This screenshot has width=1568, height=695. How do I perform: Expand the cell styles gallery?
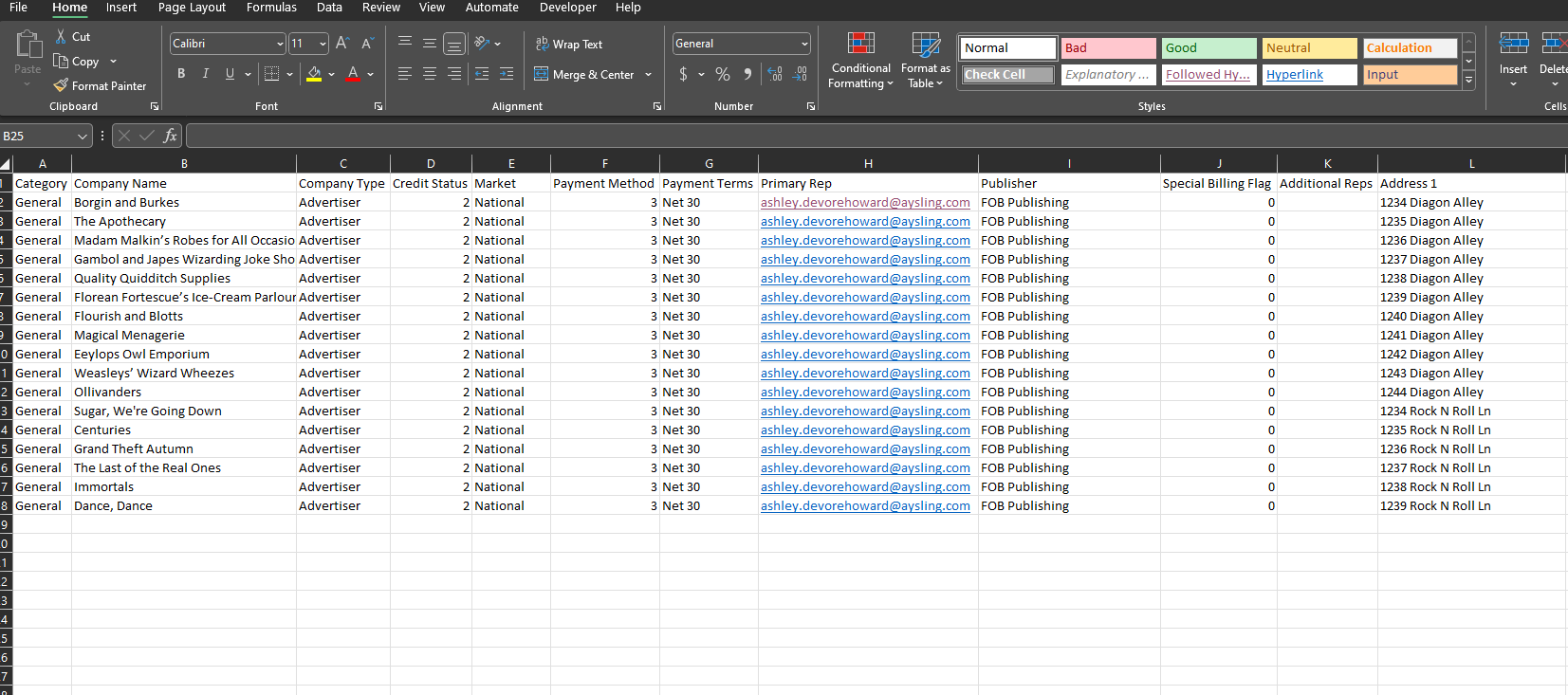1468,81
